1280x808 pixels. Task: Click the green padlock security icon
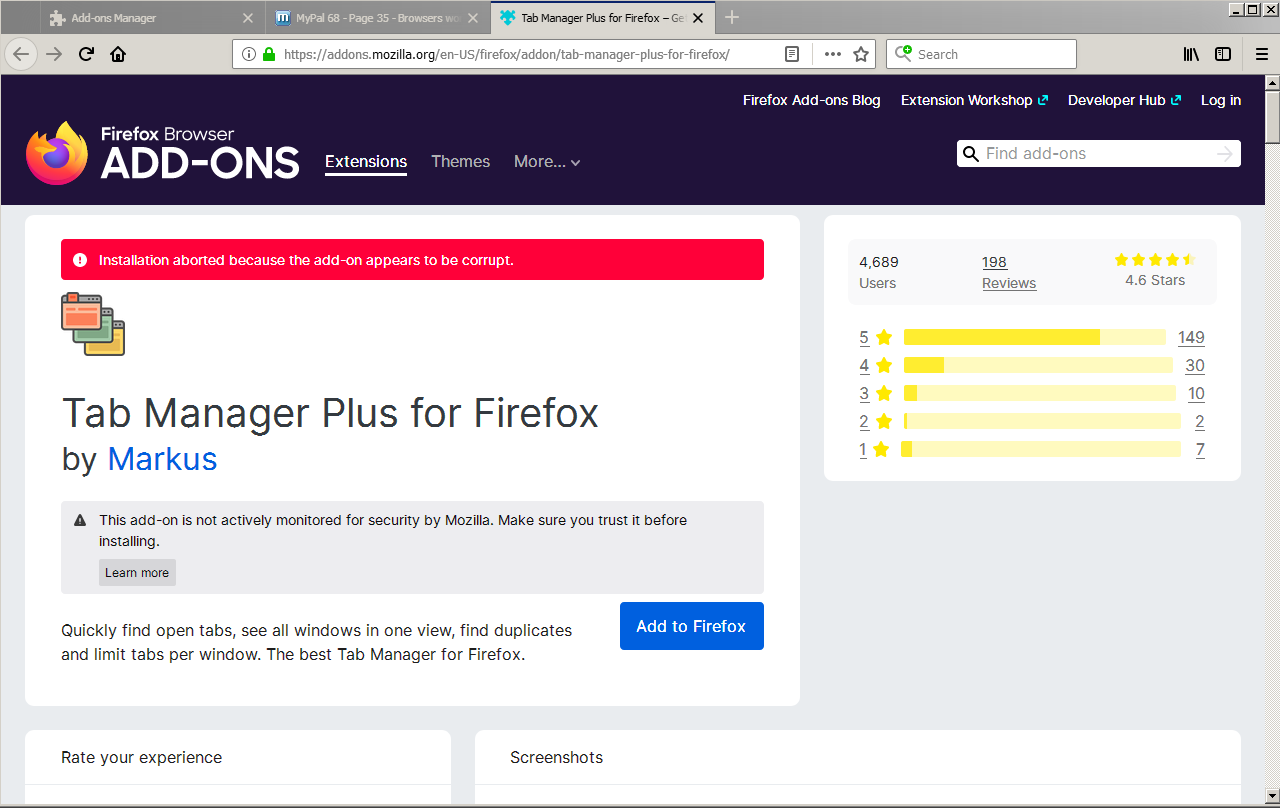click(268, 54)
